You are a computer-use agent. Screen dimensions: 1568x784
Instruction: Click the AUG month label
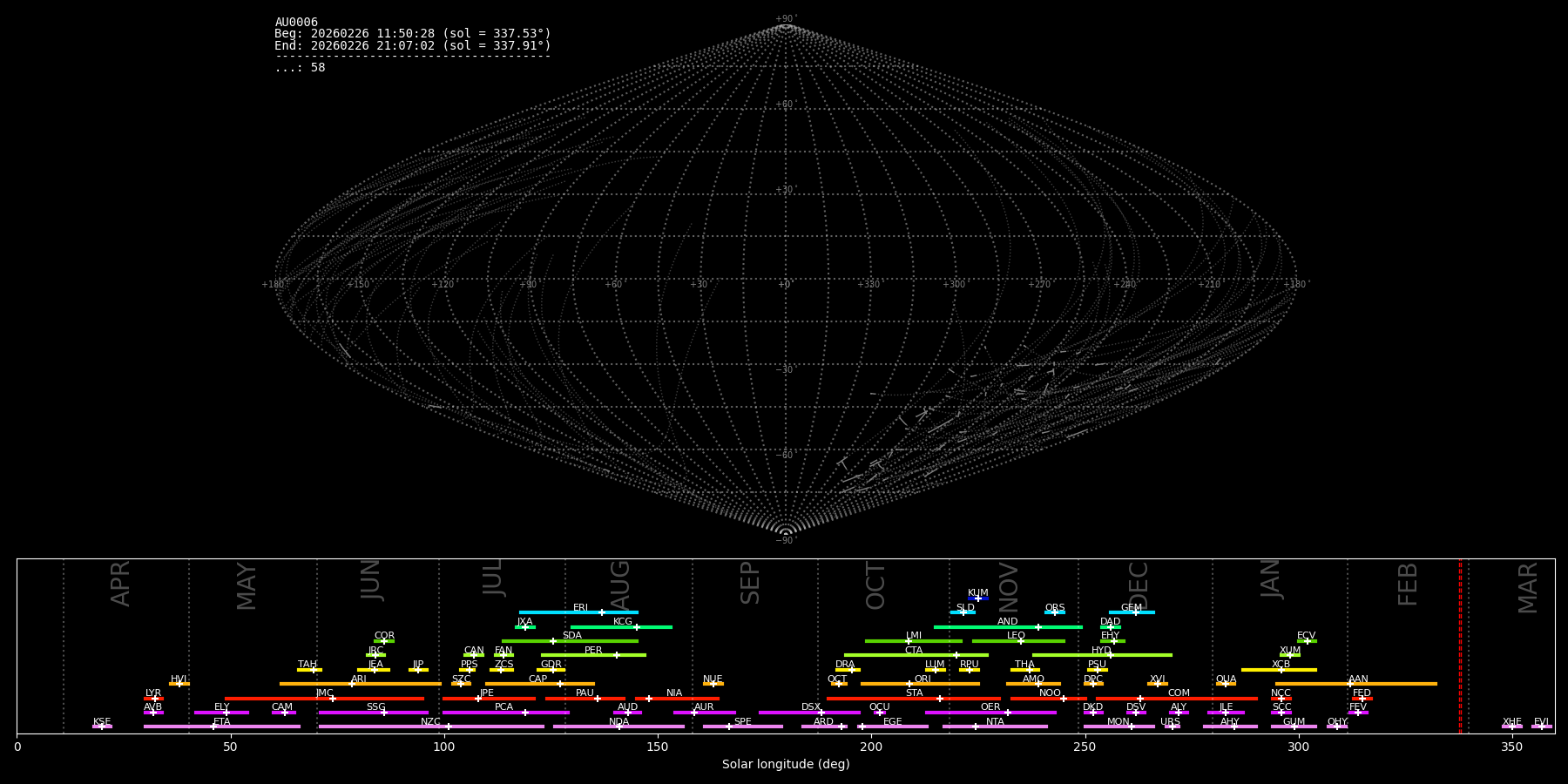pos(620,585)
